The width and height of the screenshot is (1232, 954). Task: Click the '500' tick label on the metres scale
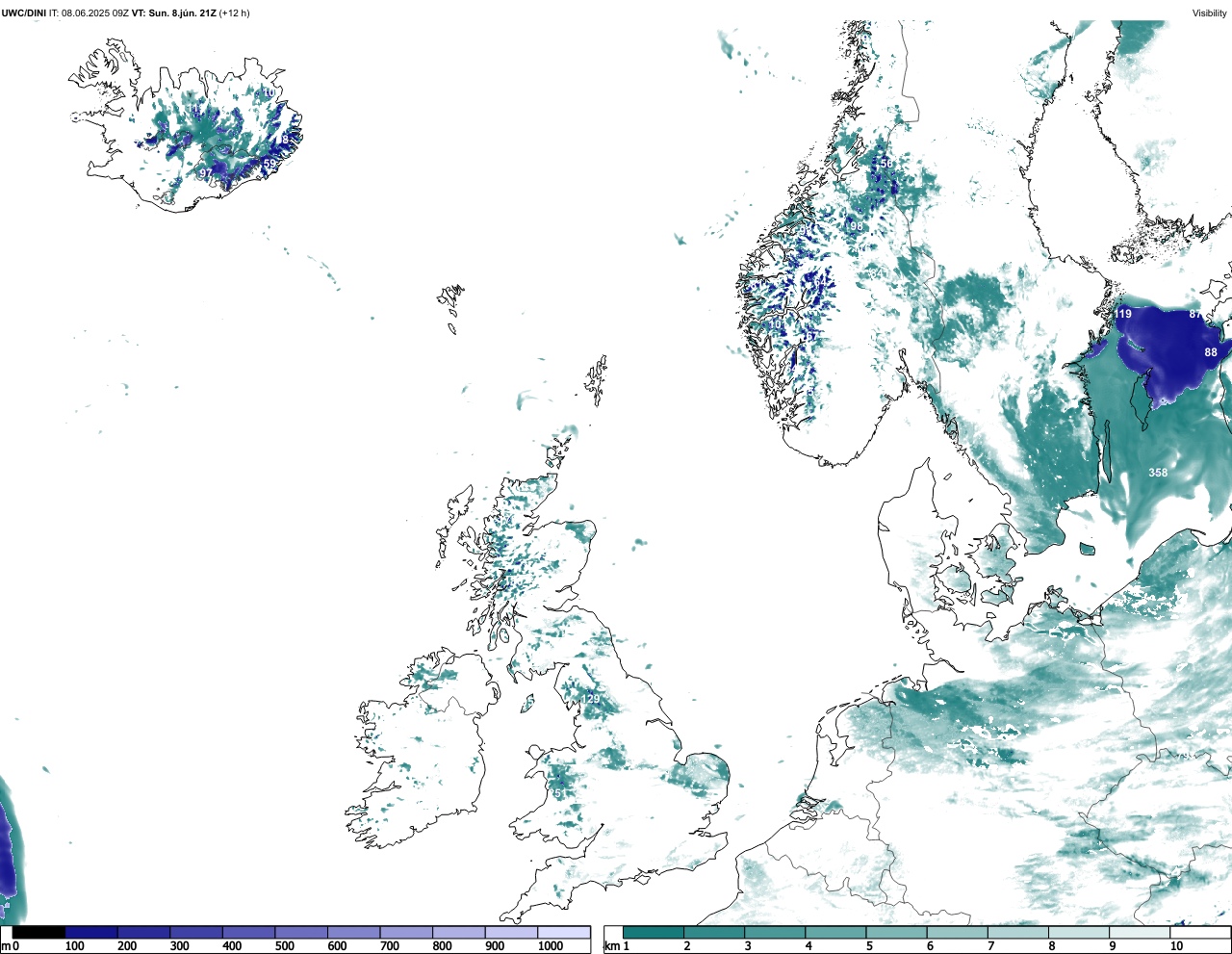(284, 946)
